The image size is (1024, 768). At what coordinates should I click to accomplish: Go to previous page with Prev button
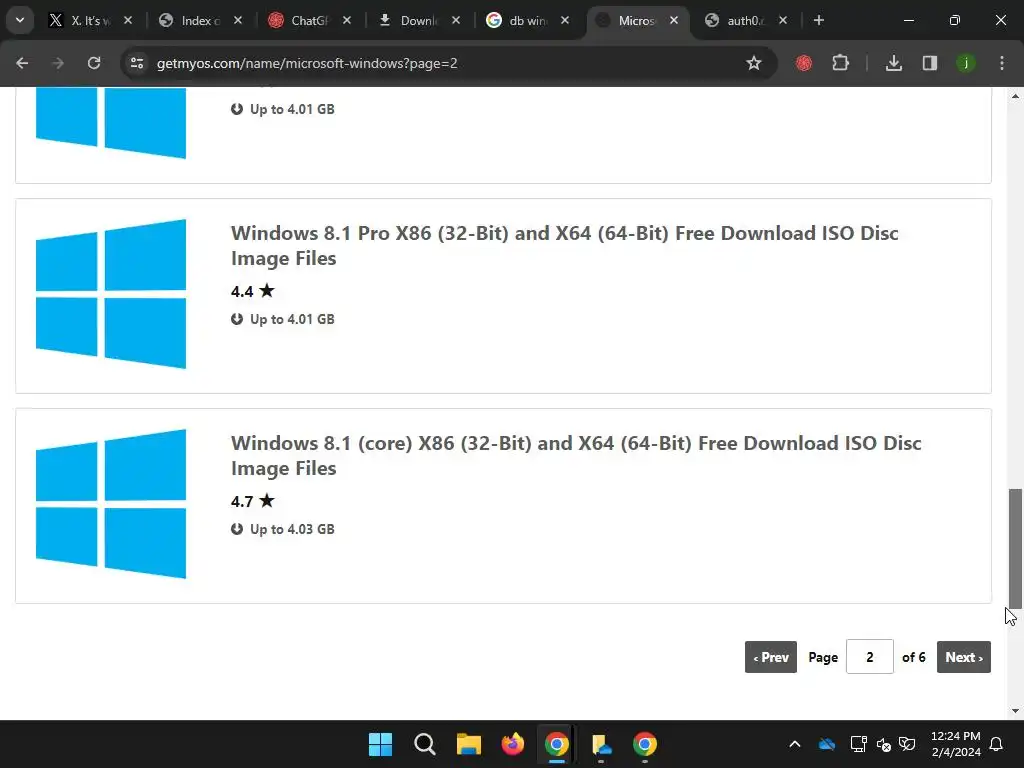click(x=771, y=657)
